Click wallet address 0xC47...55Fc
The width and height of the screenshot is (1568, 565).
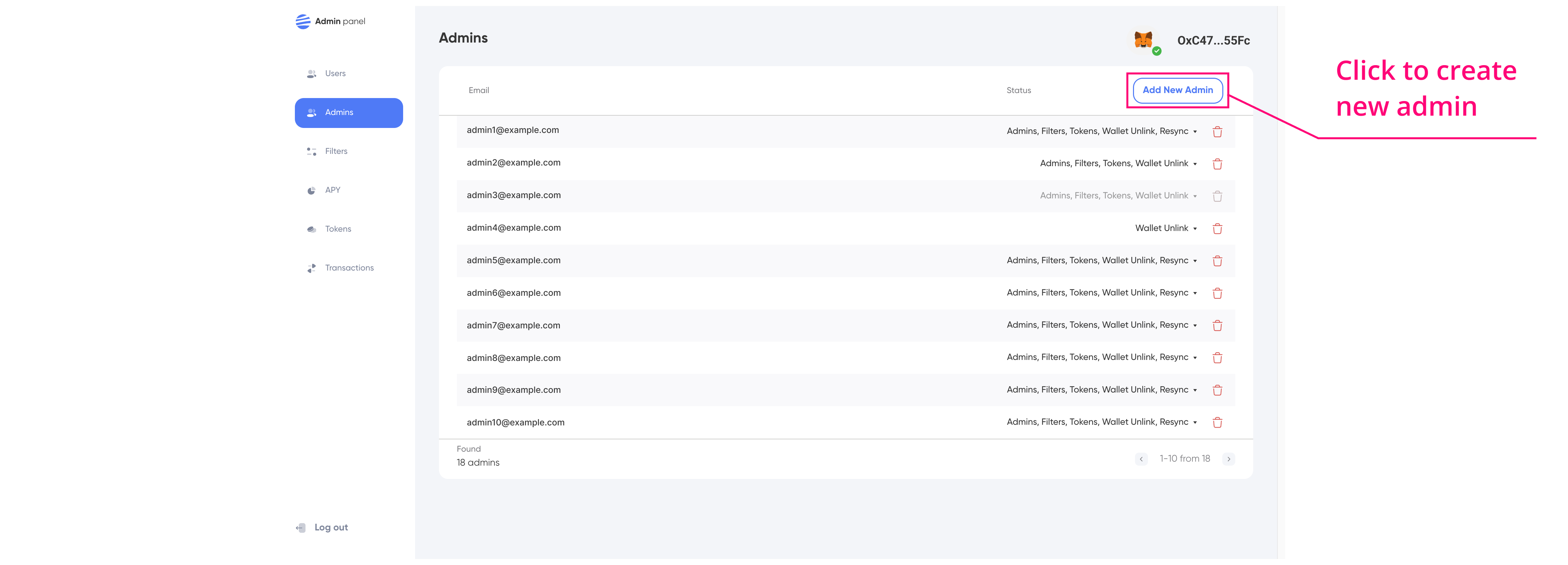coord(1213,41)
